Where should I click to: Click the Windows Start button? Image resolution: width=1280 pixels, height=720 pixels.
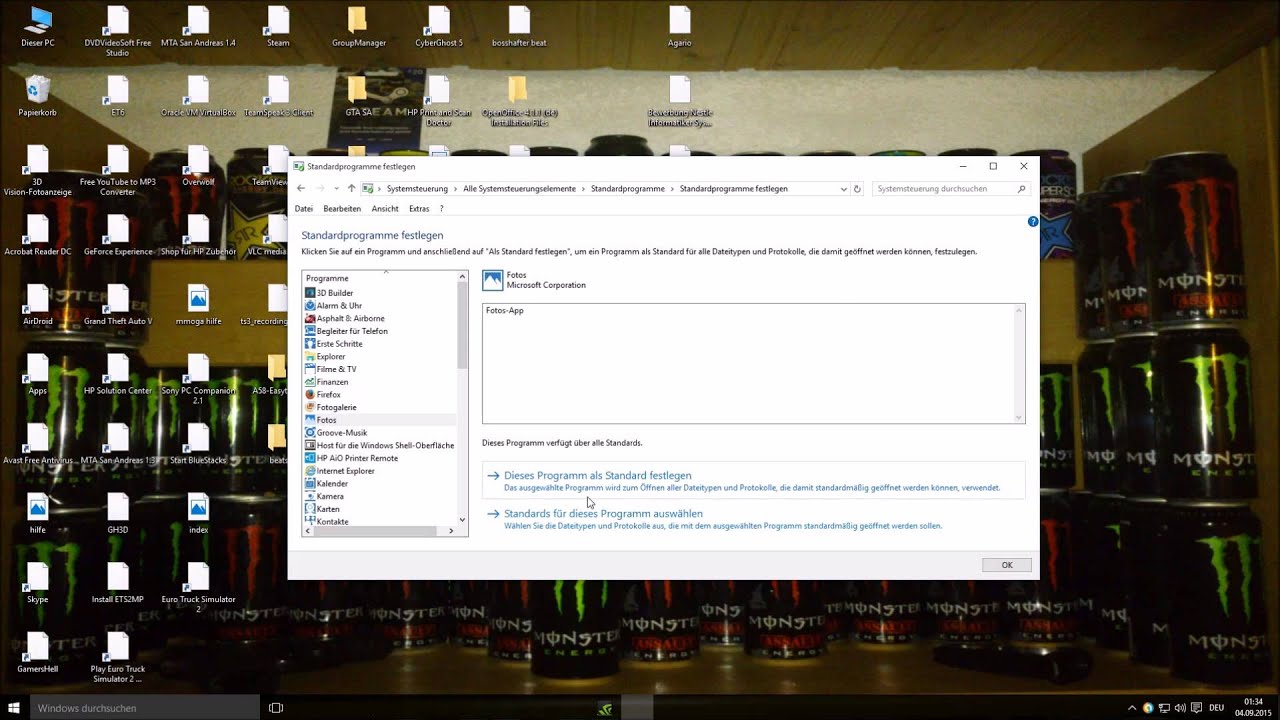[14, 707]
